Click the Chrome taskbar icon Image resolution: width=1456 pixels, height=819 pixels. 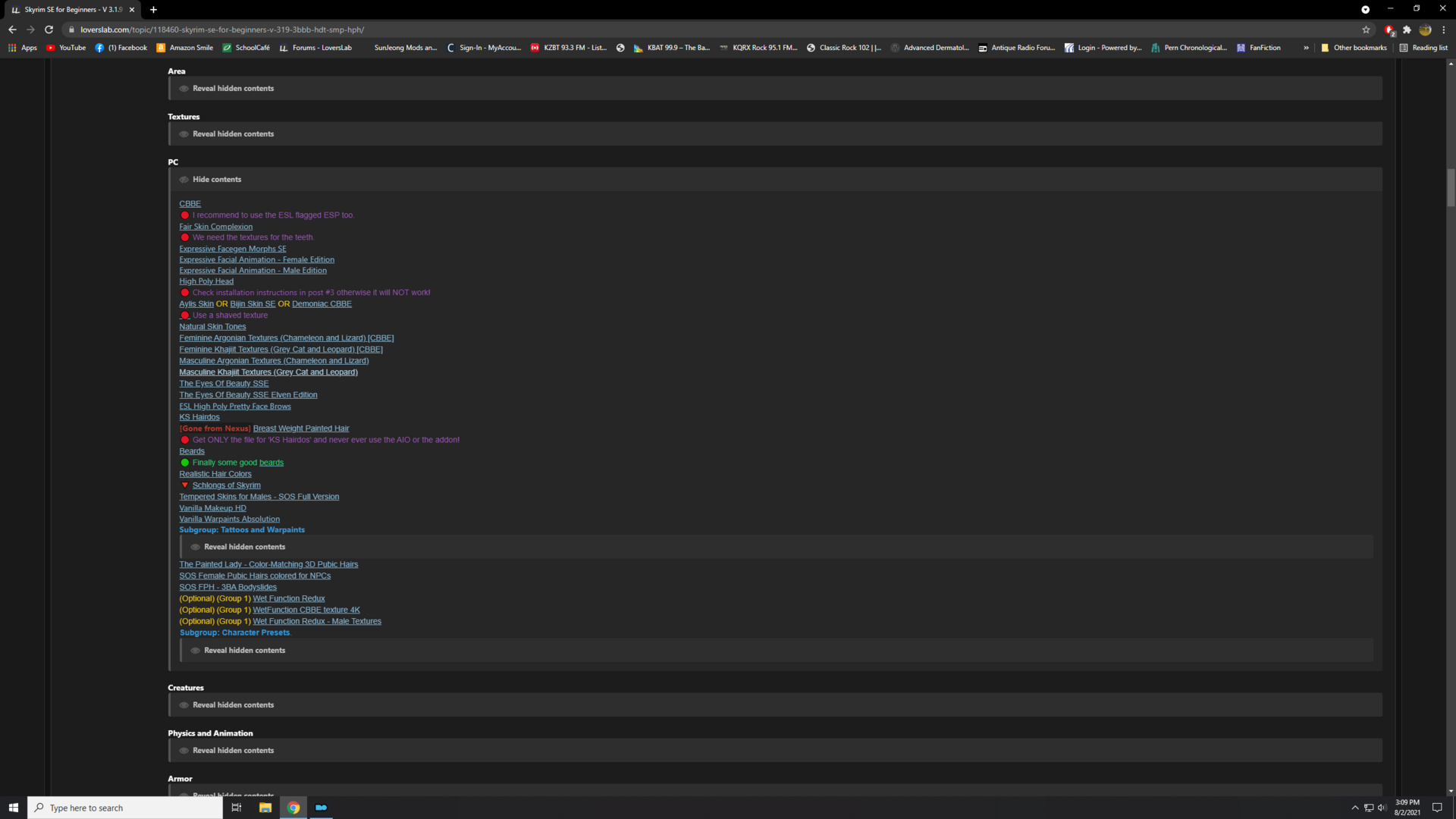[293, 808]
